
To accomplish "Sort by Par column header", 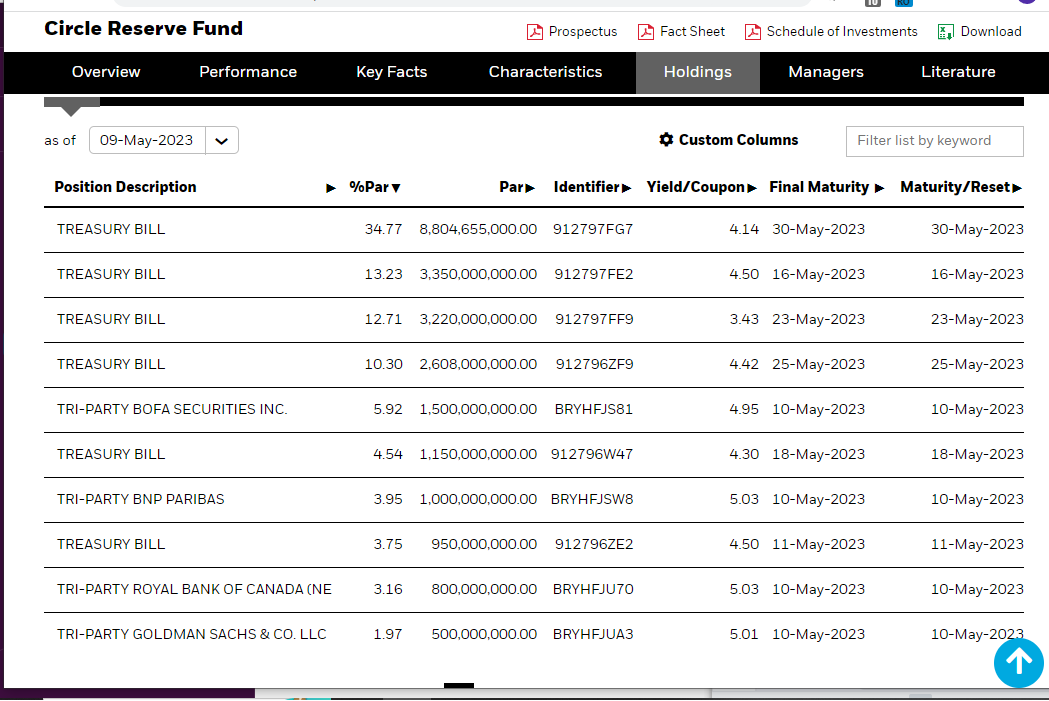I will click(x=517, y=187).
